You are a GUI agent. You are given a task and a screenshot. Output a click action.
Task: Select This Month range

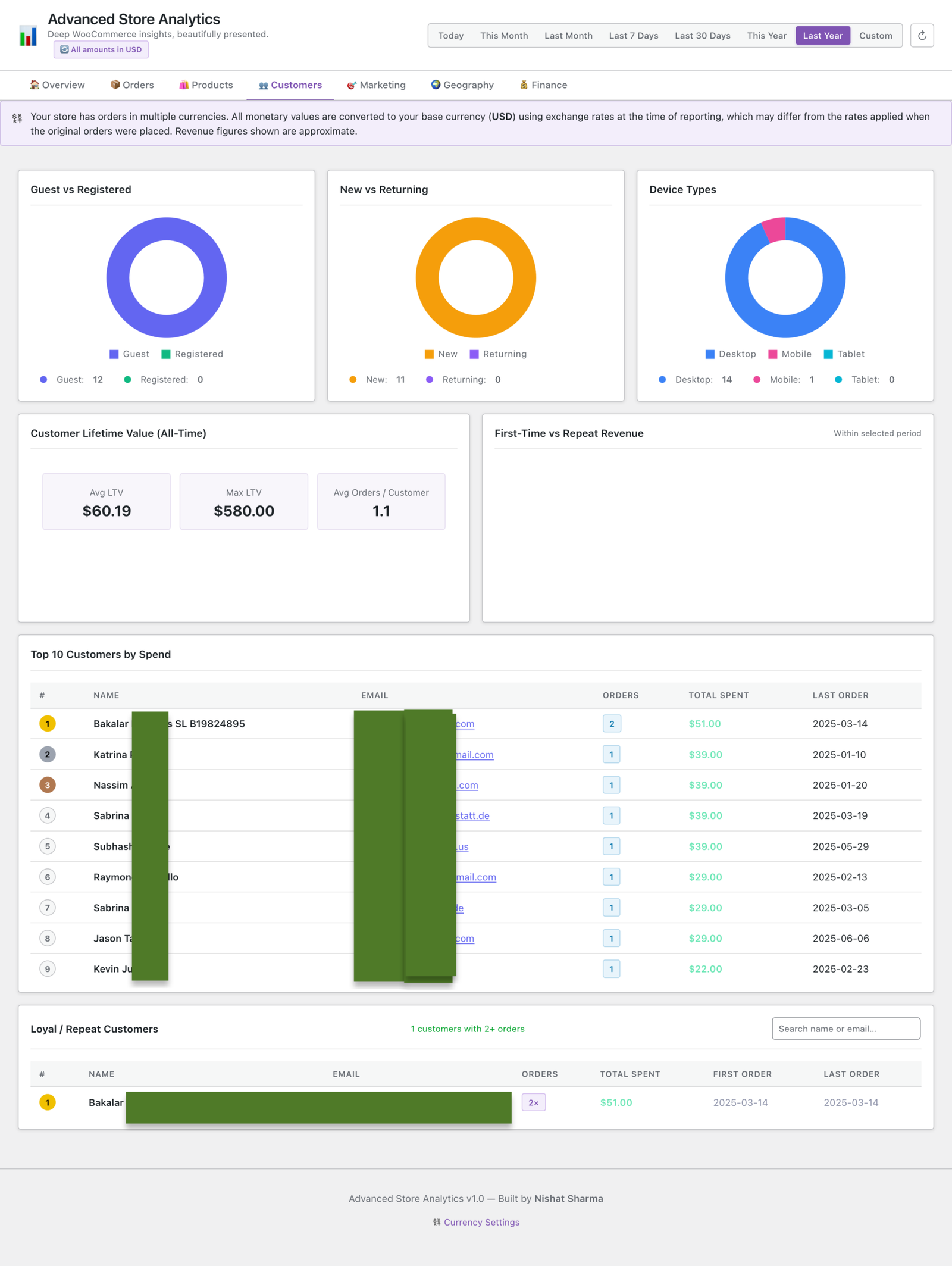coord(504,36)
